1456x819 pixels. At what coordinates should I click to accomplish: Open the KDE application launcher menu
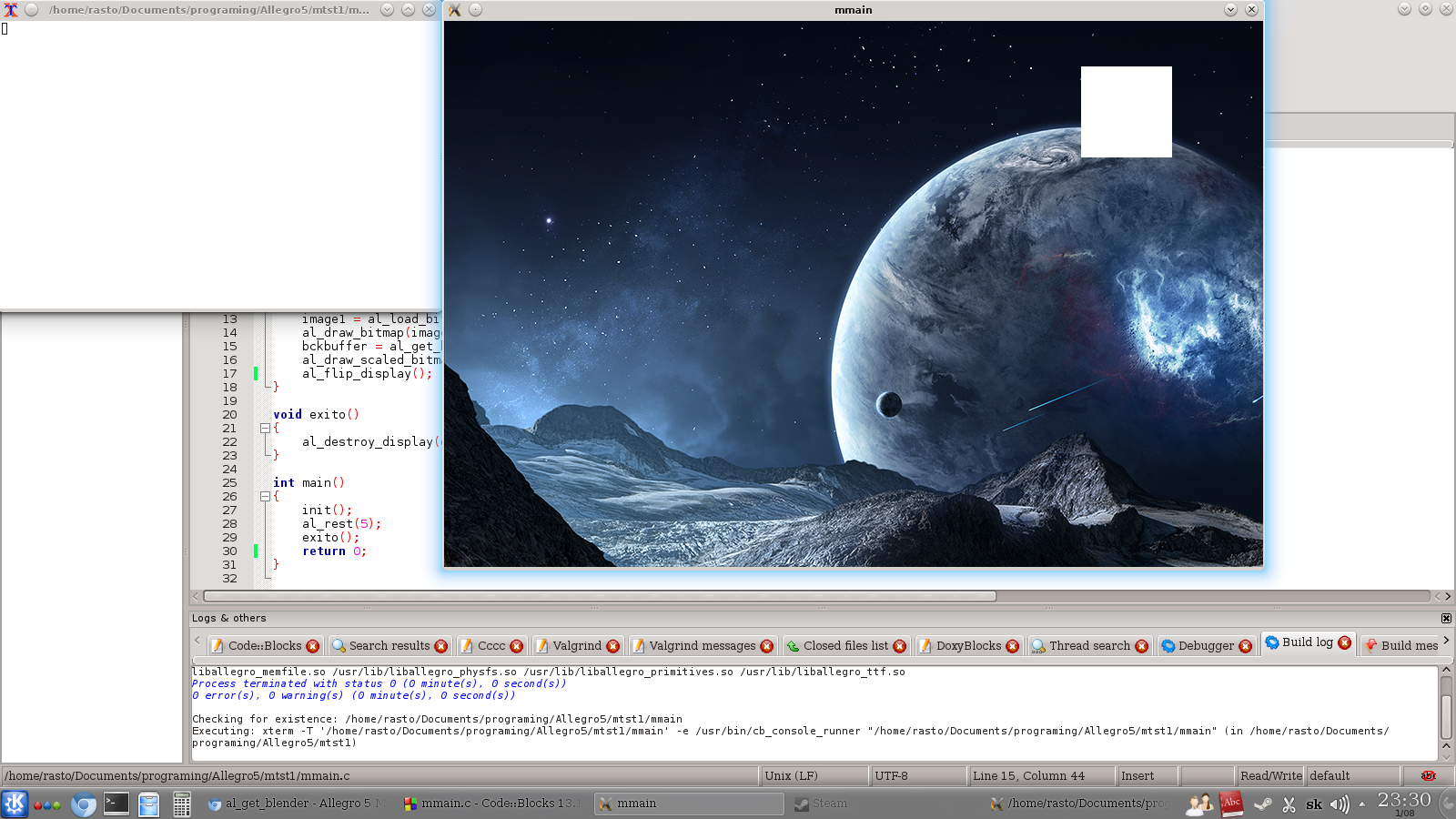pos(15,804)
